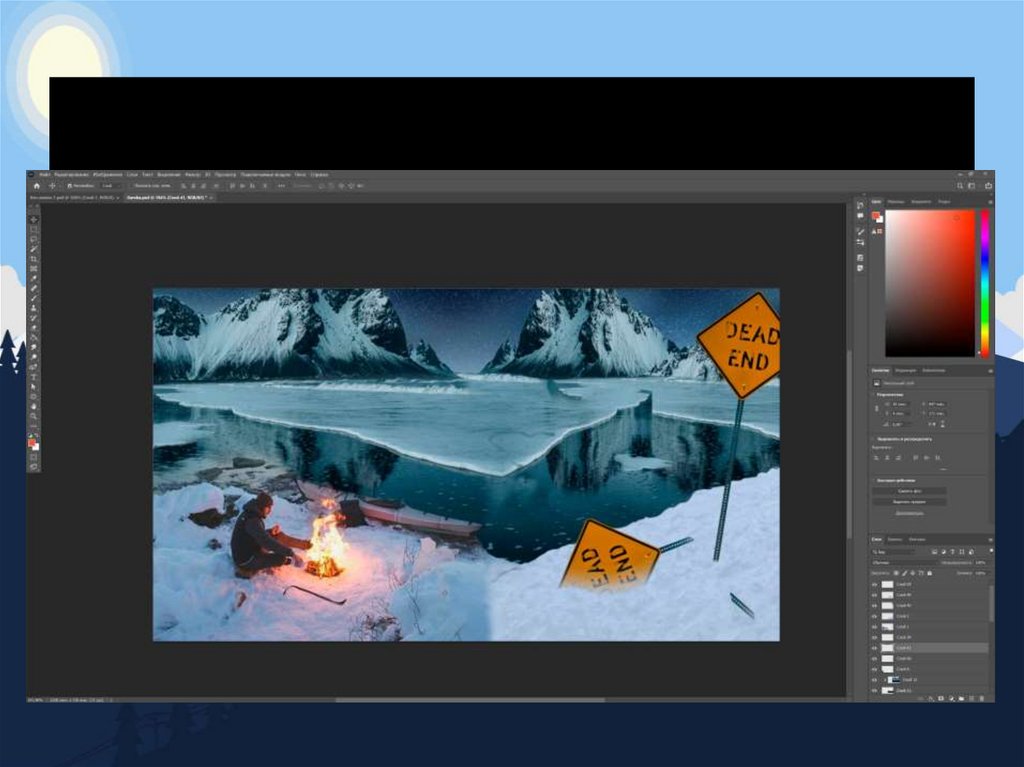
Task: Switch to the Каналы tab
Action: pos(895,540)
